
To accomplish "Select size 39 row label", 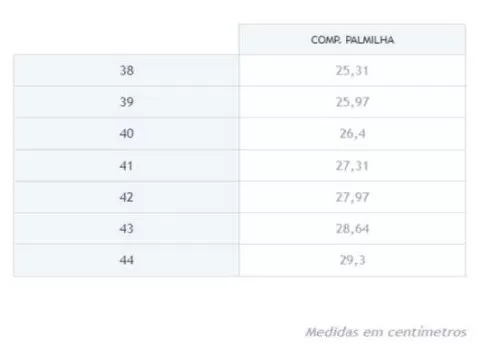I will pos(127,102).
